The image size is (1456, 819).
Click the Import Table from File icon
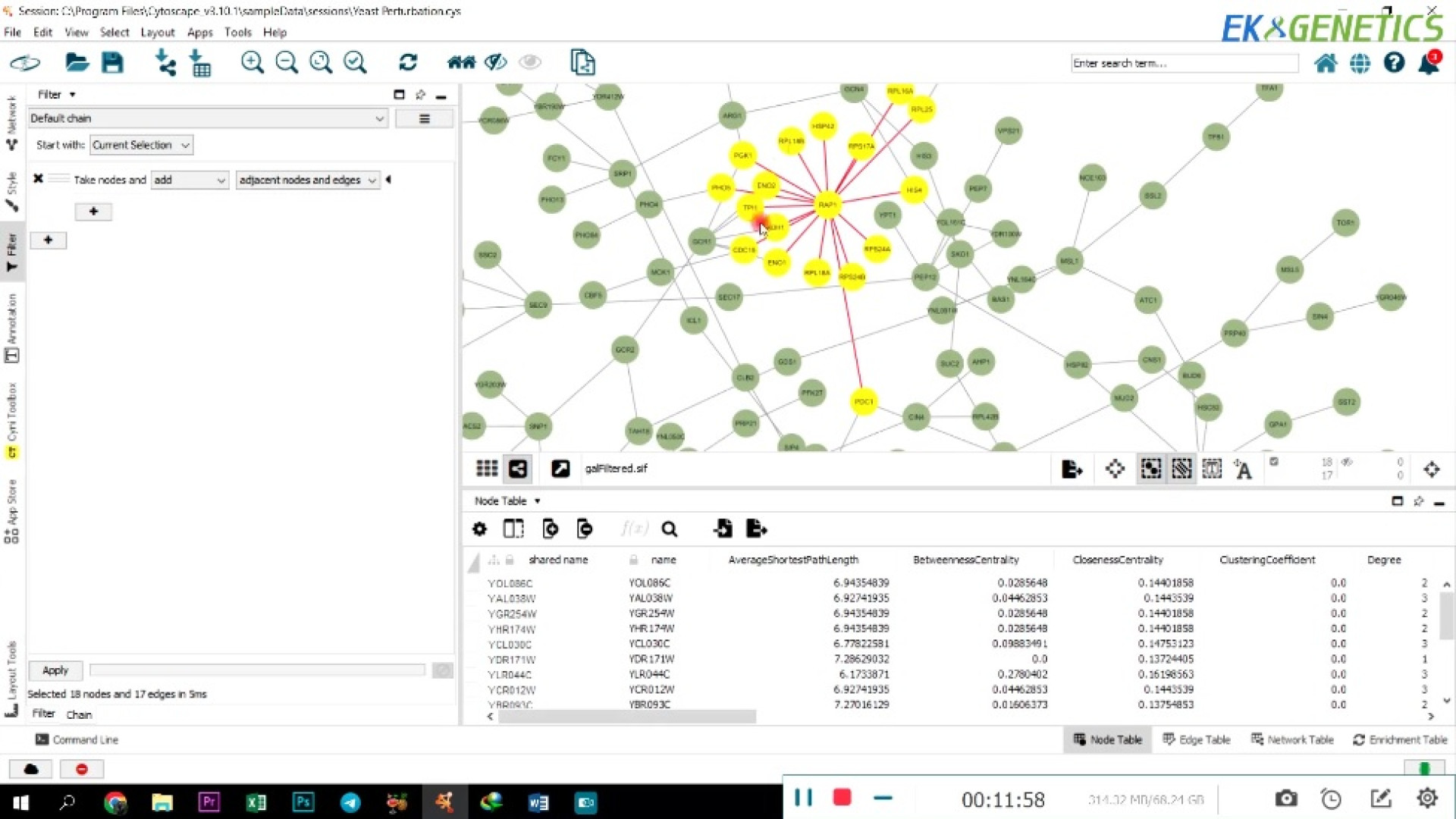200,63
